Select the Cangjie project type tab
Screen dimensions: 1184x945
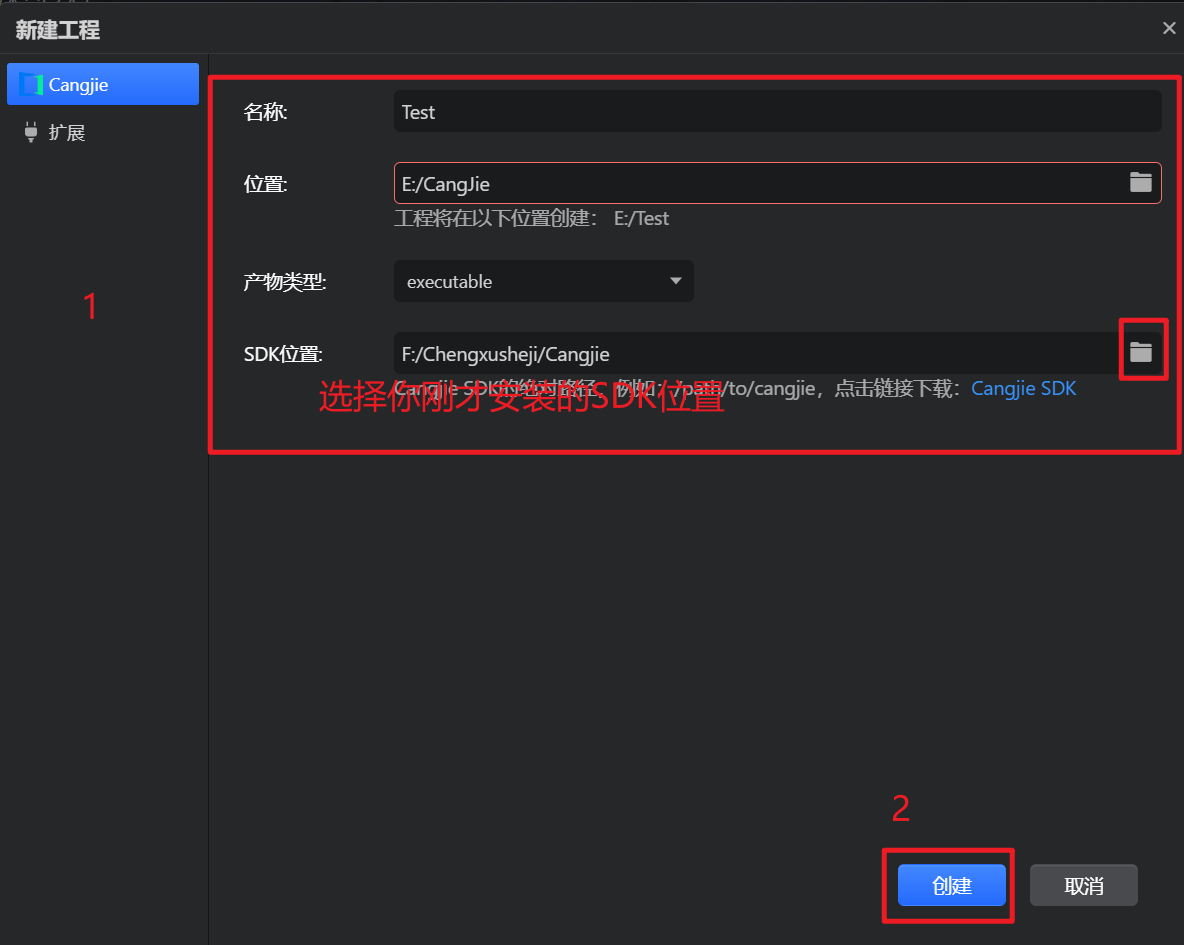click(x=103, y=85)
